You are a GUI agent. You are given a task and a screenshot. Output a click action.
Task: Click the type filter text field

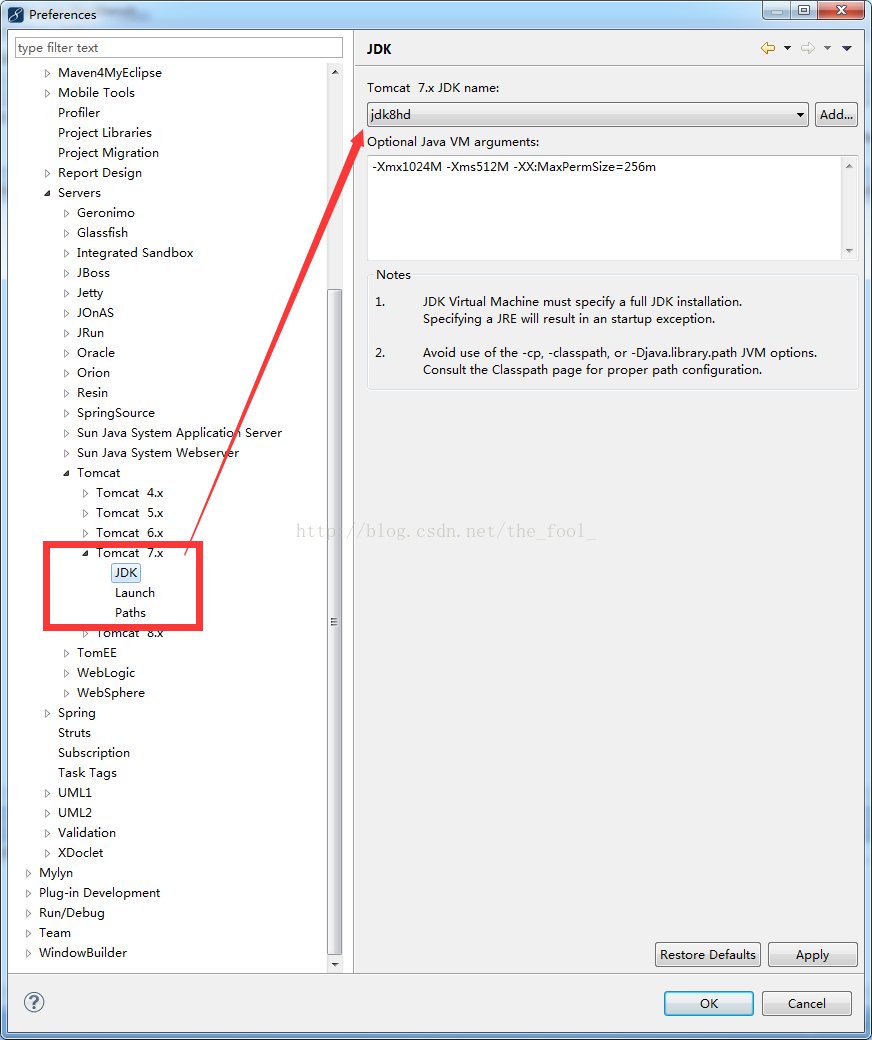click(178, 48)
